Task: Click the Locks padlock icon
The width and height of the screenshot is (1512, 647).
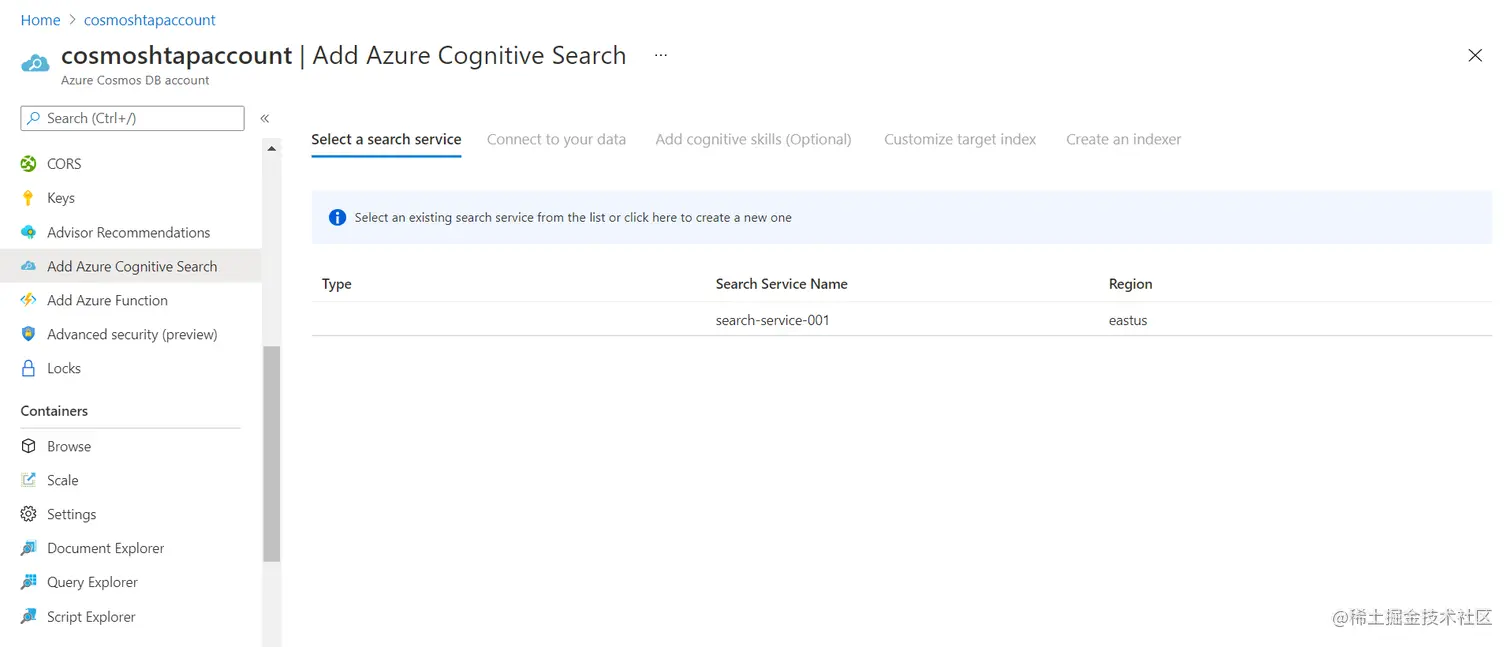Action: (x=28, y=368)
